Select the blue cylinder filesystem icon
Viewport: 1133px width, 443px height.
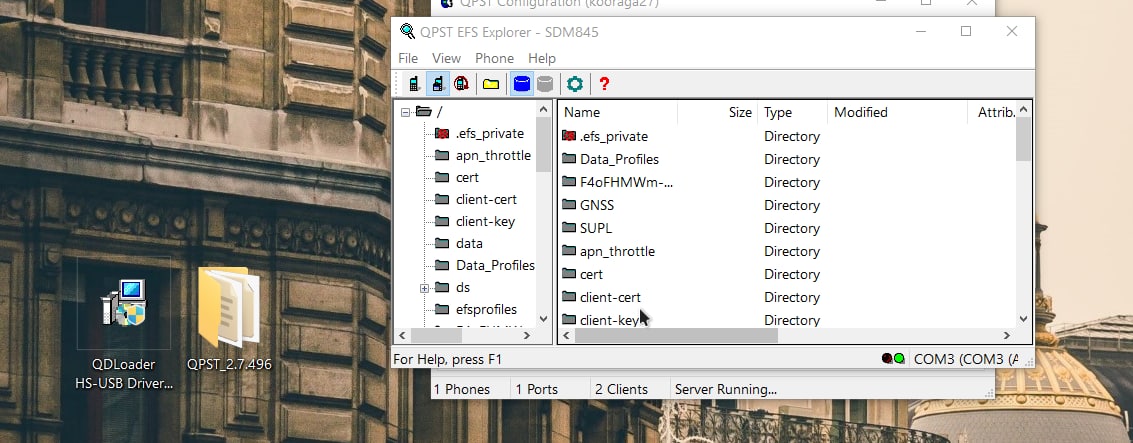pos(522,84)
